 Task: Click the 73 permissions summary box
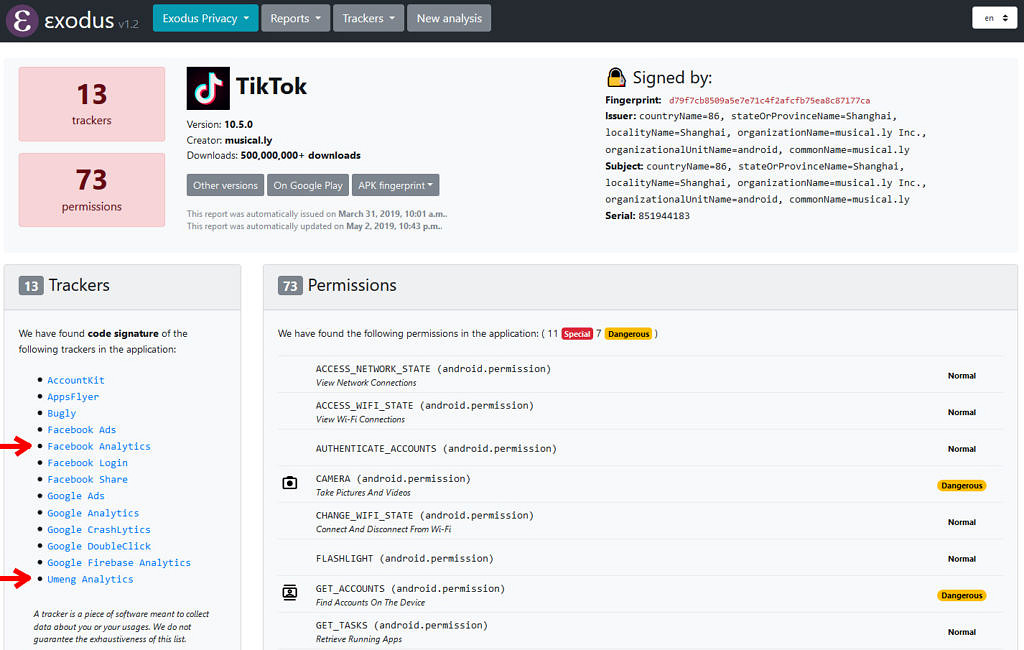(x=92, y=190)
